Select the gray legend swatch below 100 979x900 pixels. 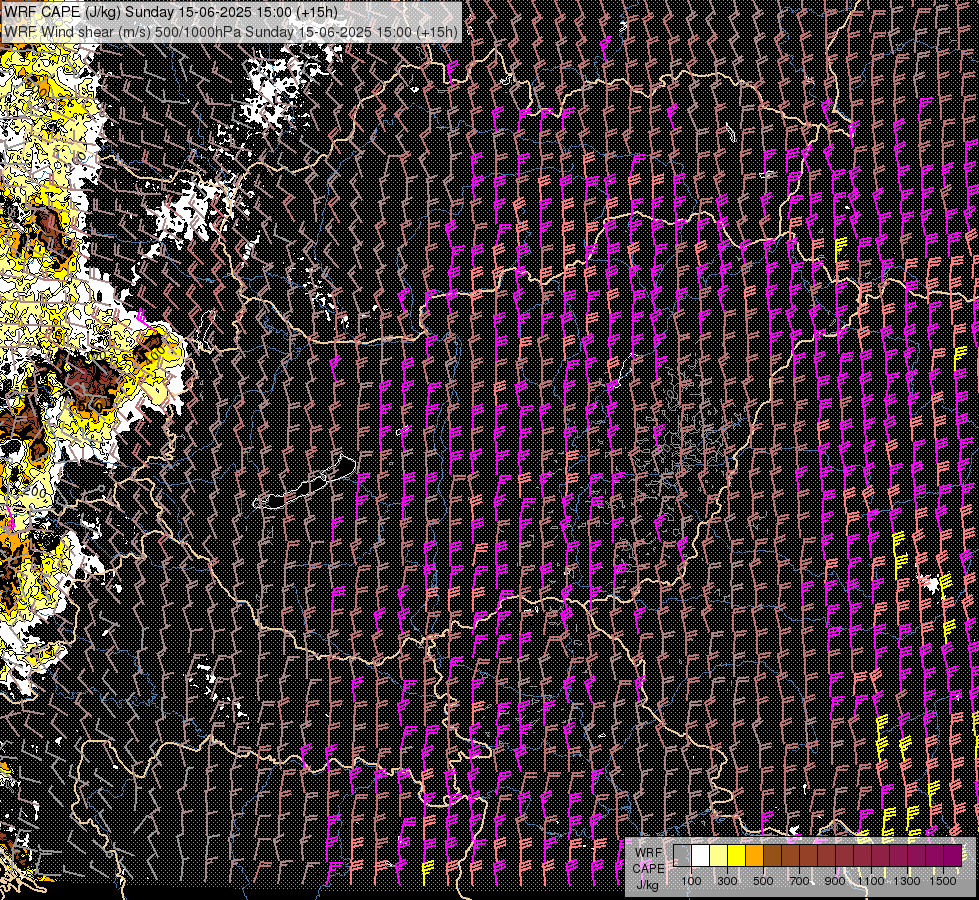click(682, 855)
